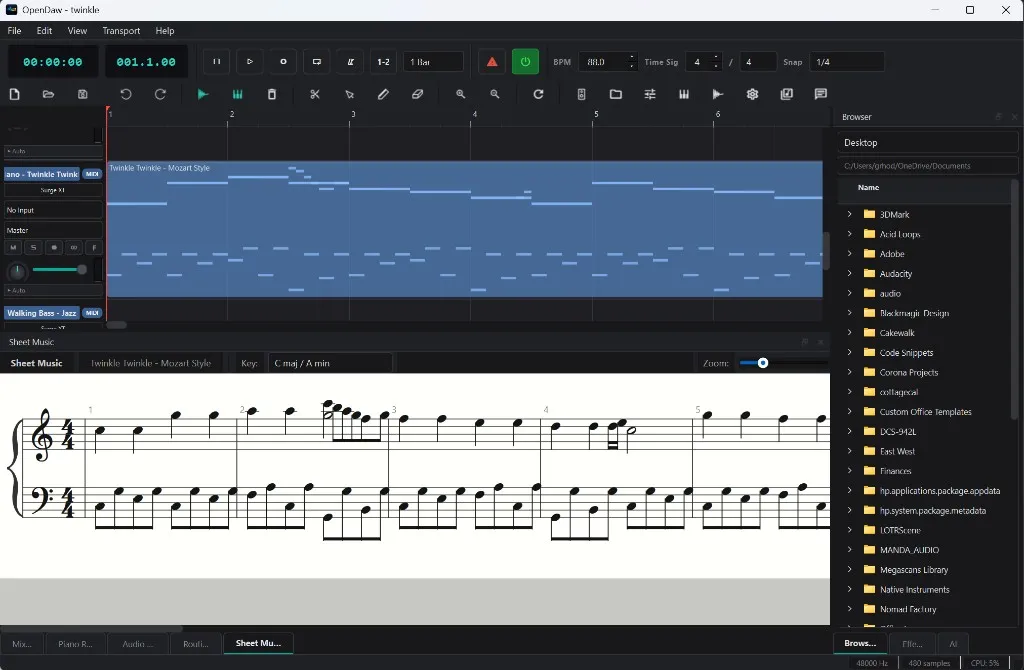This screenshot has height=670, width=1024.
Task: Open the Help menu
Action: 165,31
